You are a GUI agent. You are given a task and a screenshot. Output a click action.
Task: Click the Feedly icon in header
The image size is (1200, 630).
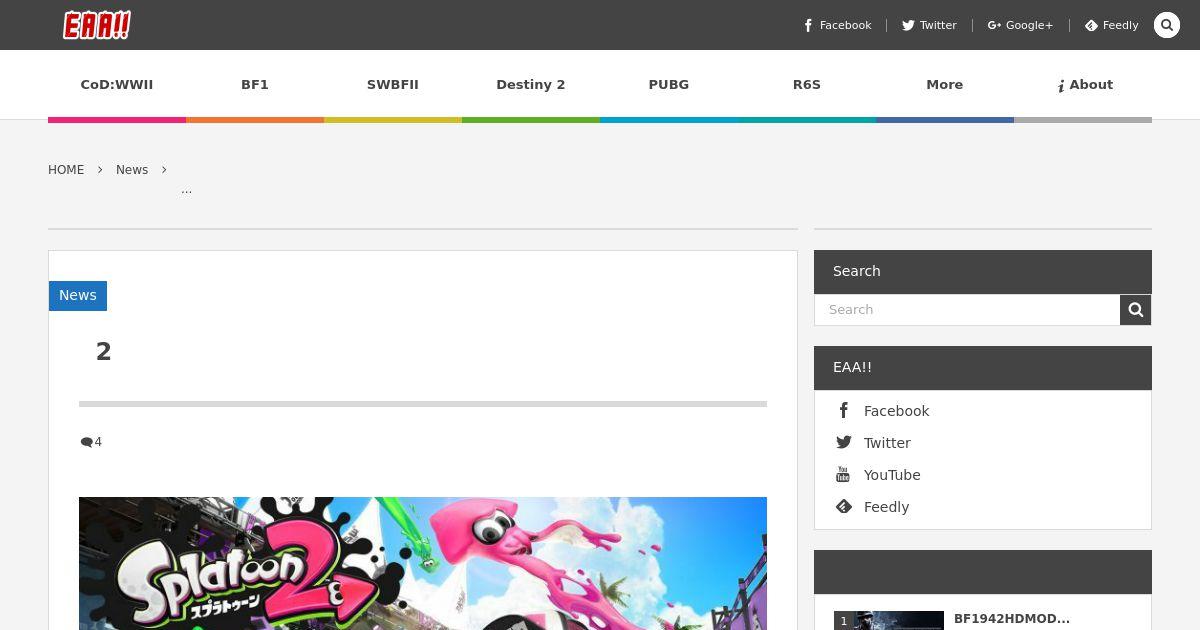click(1091, 25)
